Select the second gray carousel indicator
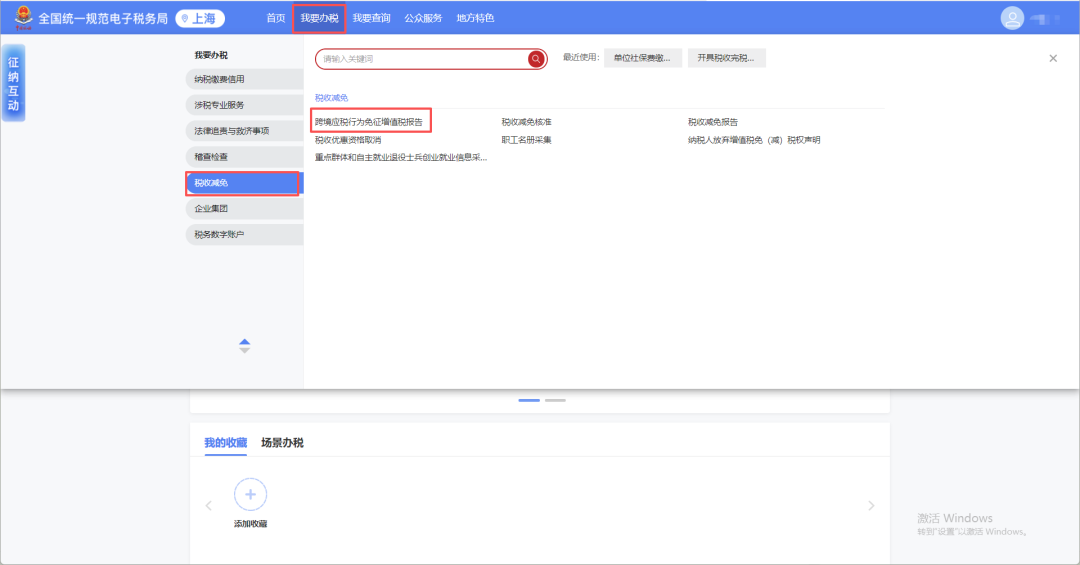This screenshot has height=565, width=1080. coord(555,400)
